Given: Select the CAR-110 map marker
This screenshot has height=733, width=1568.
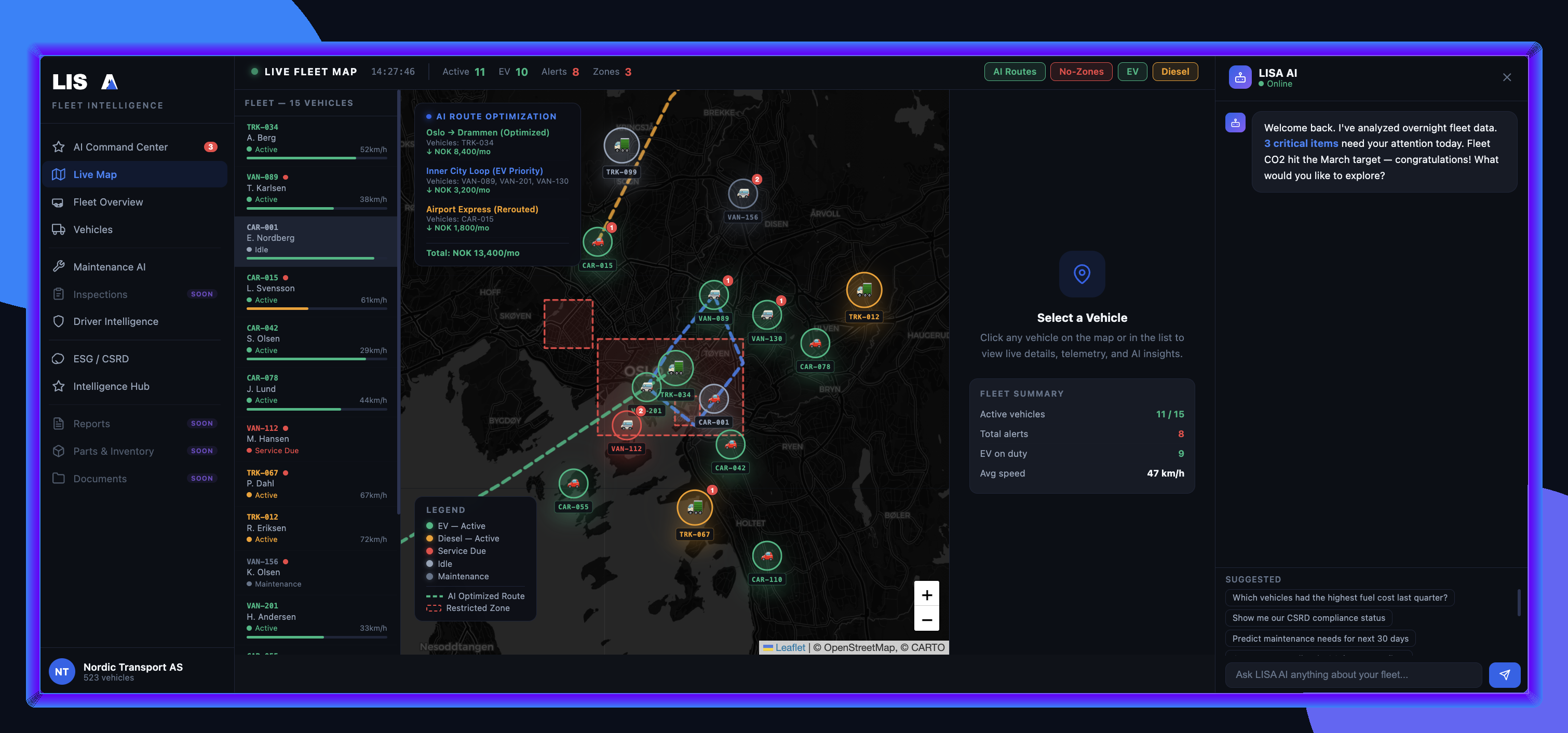Looking at the screenshot, I should click(766, 556).
